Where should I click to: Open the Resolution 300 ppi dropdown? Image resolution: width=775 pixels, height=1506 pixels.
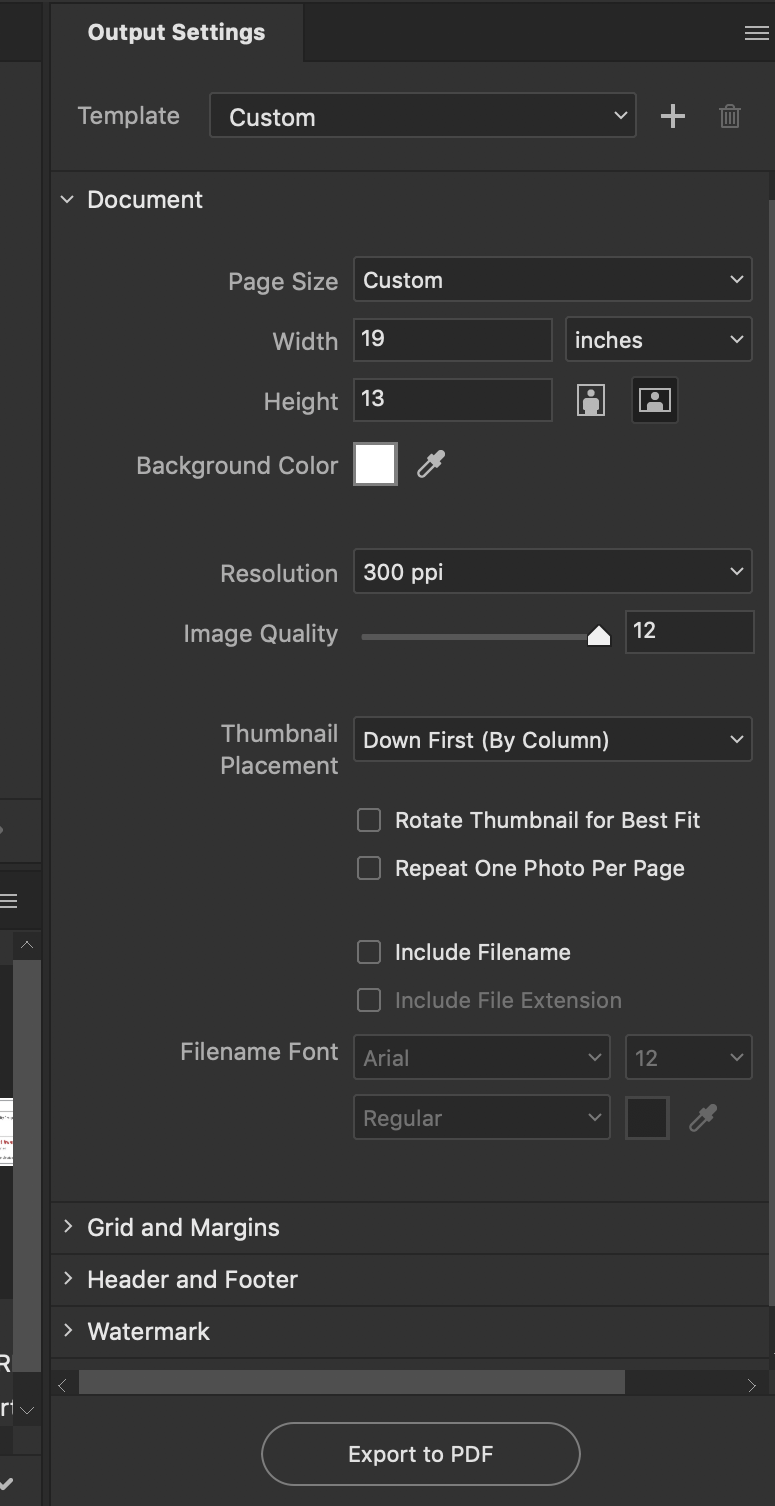tap(553, 573)
